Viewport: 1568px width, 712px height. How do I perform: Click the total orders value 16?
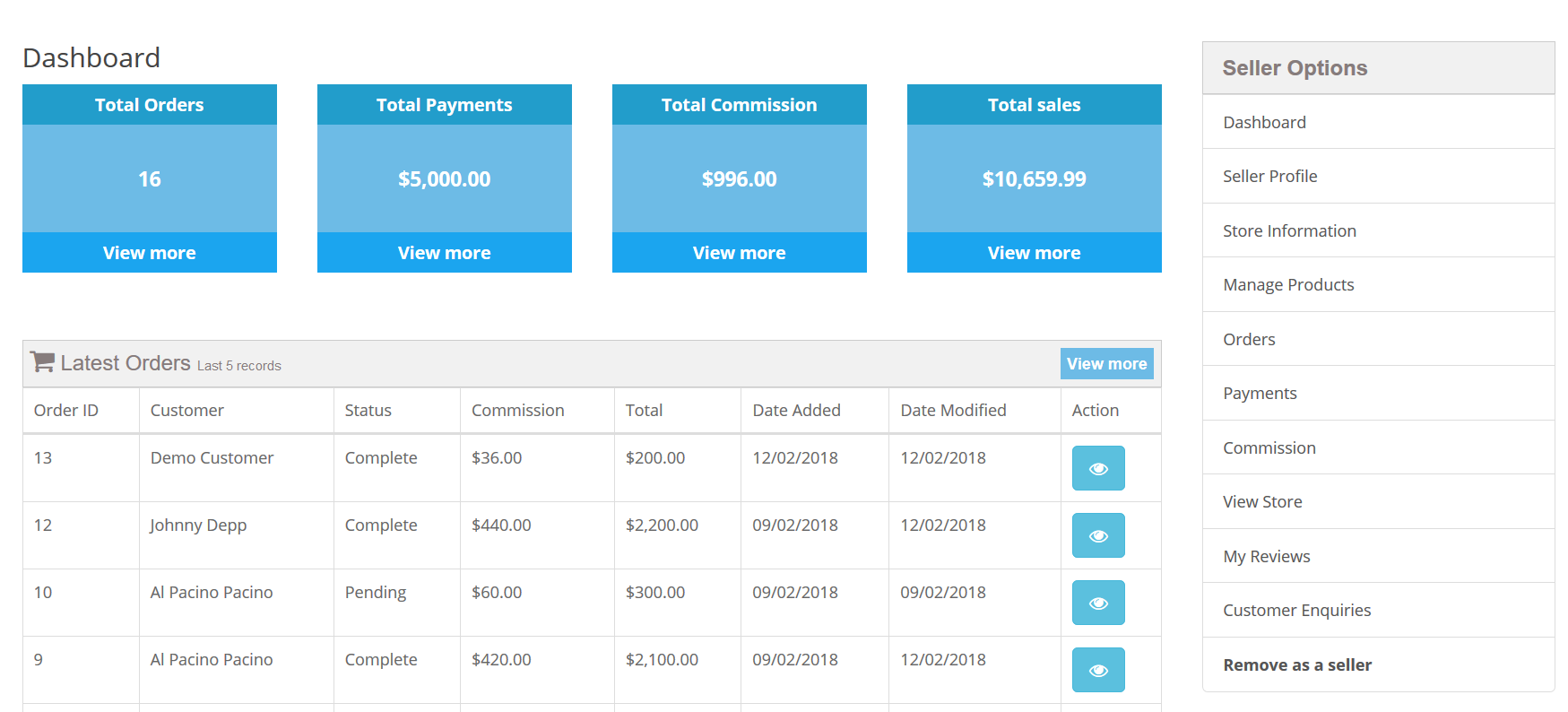pos(150,179)
